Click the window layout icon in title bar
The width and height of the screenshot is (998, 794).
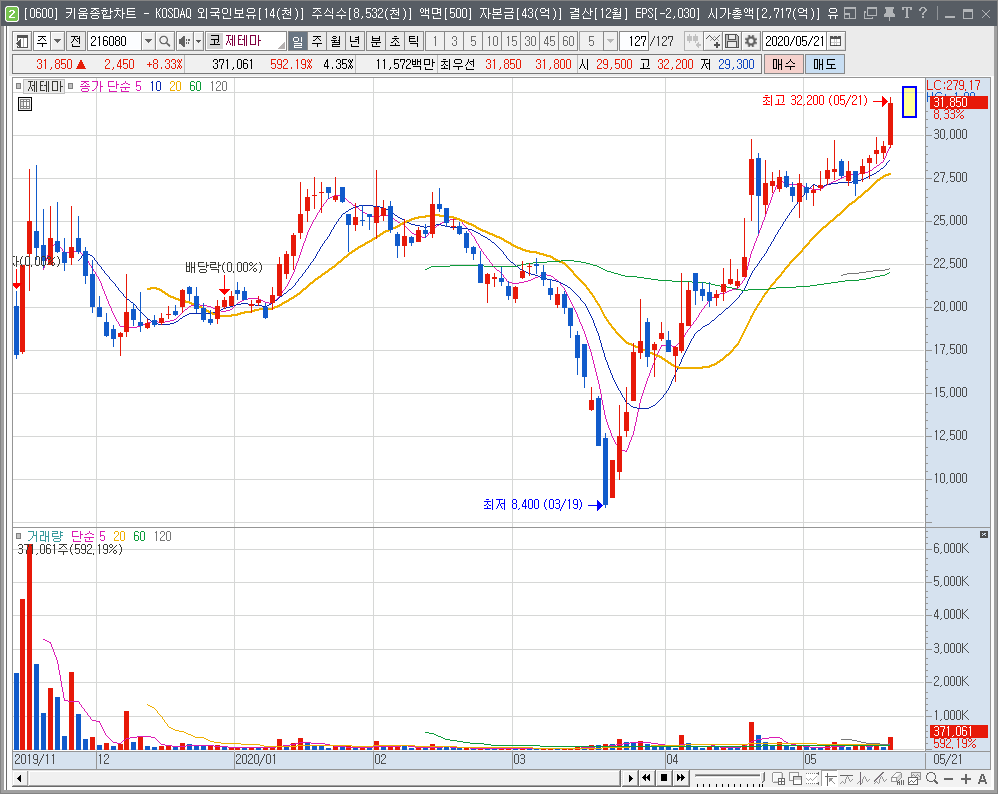click(850, 13)
